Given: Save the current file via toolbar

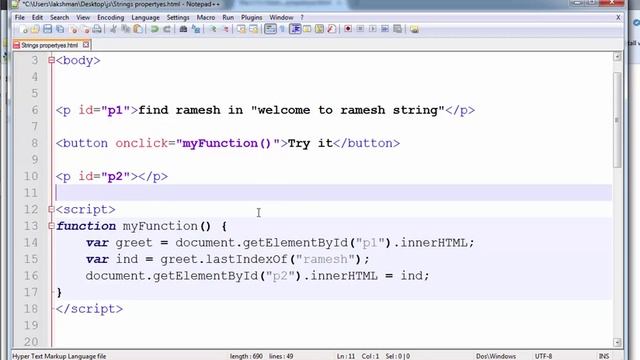Looking at the screenshot, I should click(x=47, y=29).
